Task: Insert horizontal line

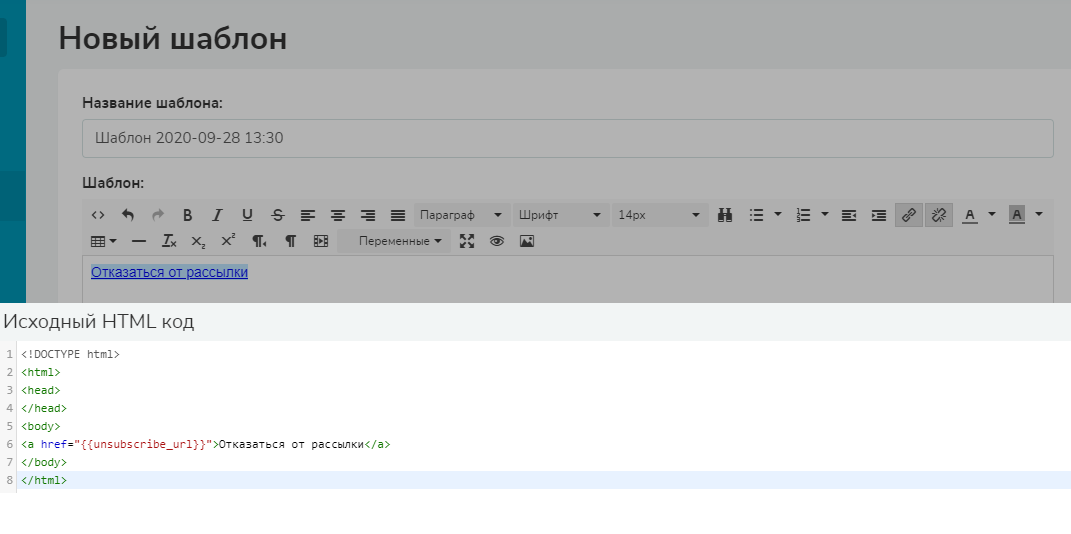Action: pos(139,241)
